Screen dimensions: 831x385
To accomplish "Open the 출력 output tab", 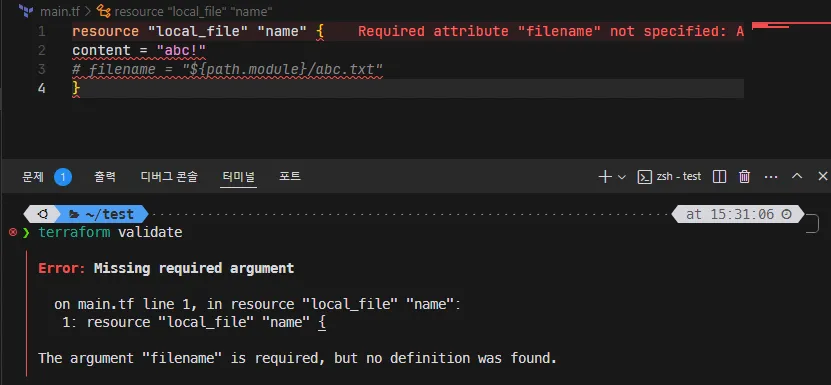I will (x=105, y=177).
